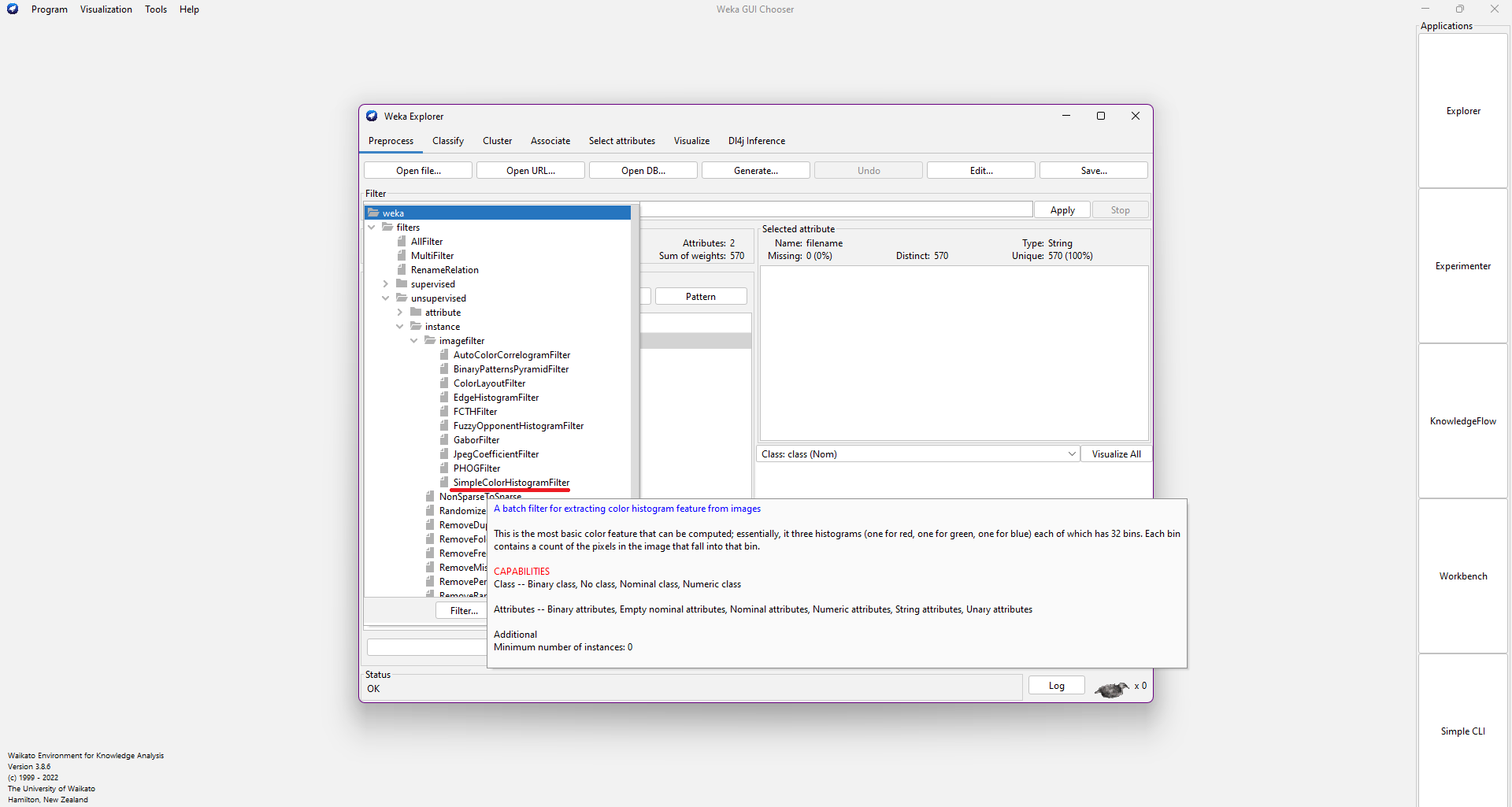1512x807 pixels.
Task: Click the folder icon next to supervised
Action: tap(402, 284)
